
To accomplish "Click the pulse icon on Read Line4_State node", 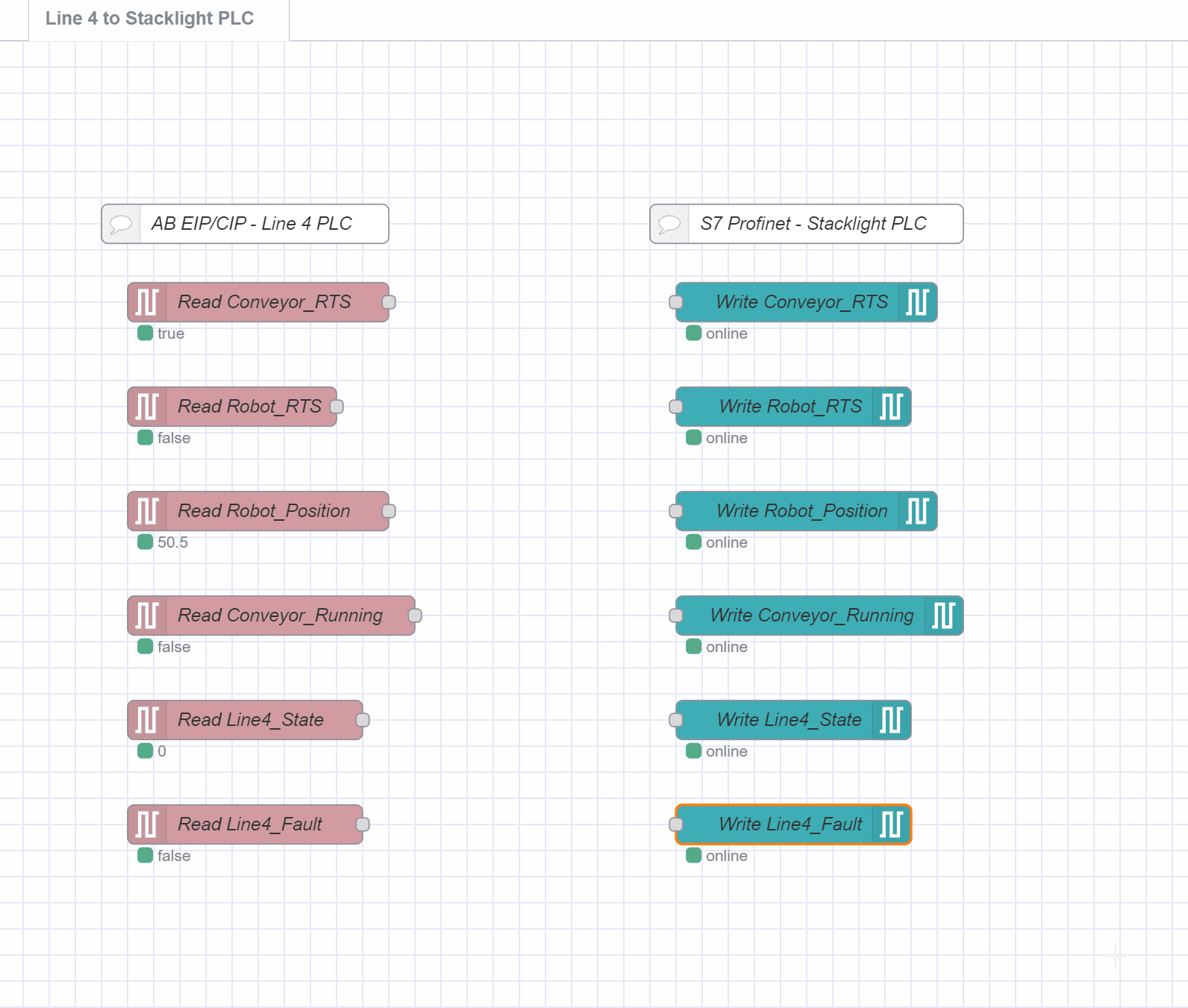I will [x=148, y=720].
